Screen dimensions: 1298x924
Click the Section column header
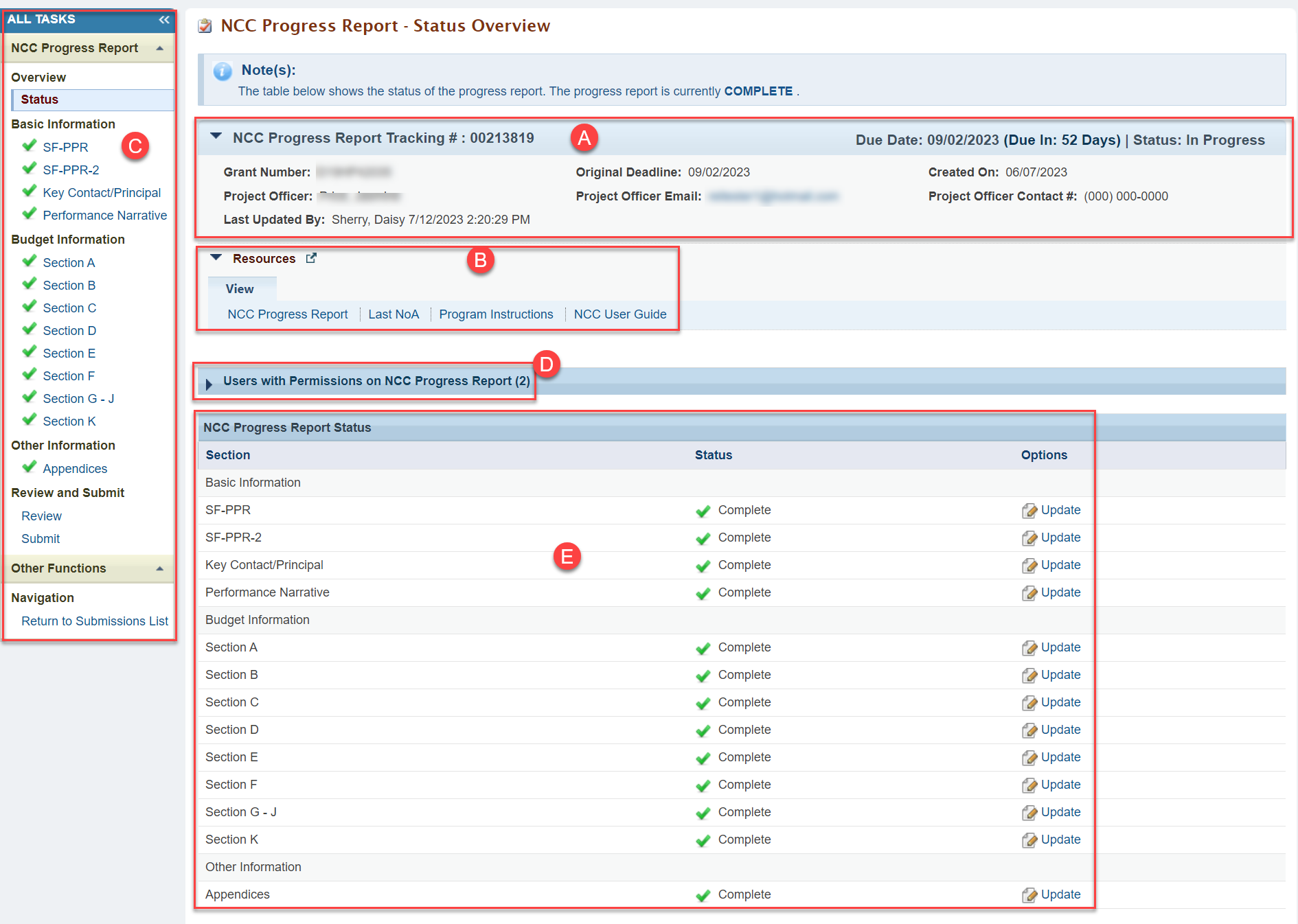228,455
